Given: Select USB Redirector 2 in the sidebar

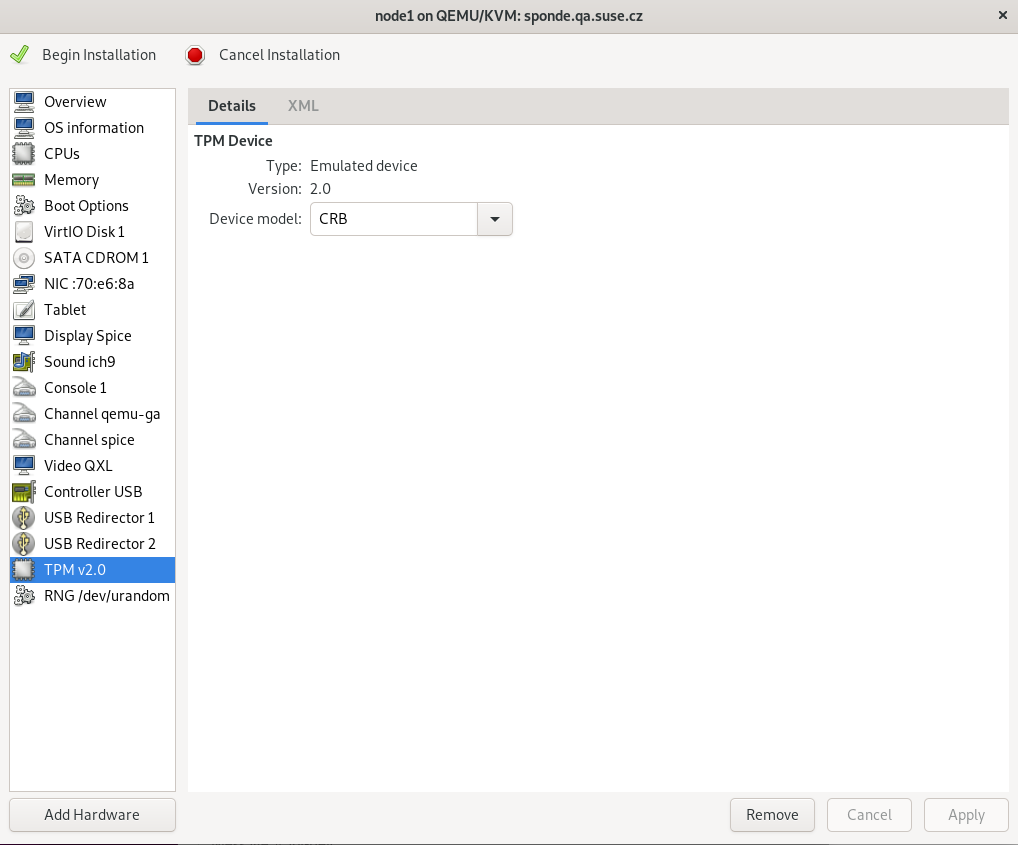Looking at the screenshot, I should click(99, 543).
